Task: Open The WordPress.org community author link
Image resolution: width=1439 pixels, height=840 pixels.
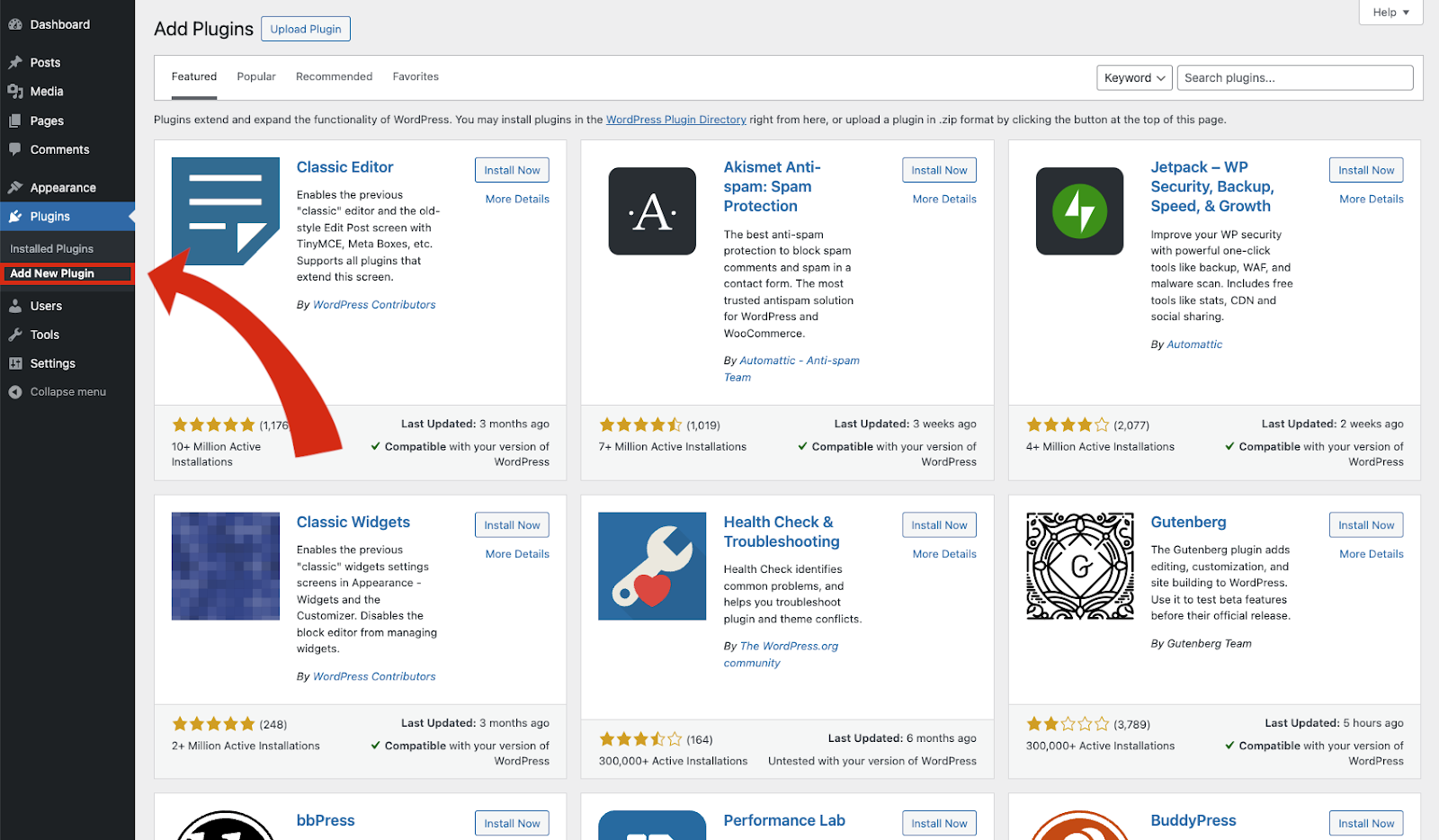Action: point(782,655)
